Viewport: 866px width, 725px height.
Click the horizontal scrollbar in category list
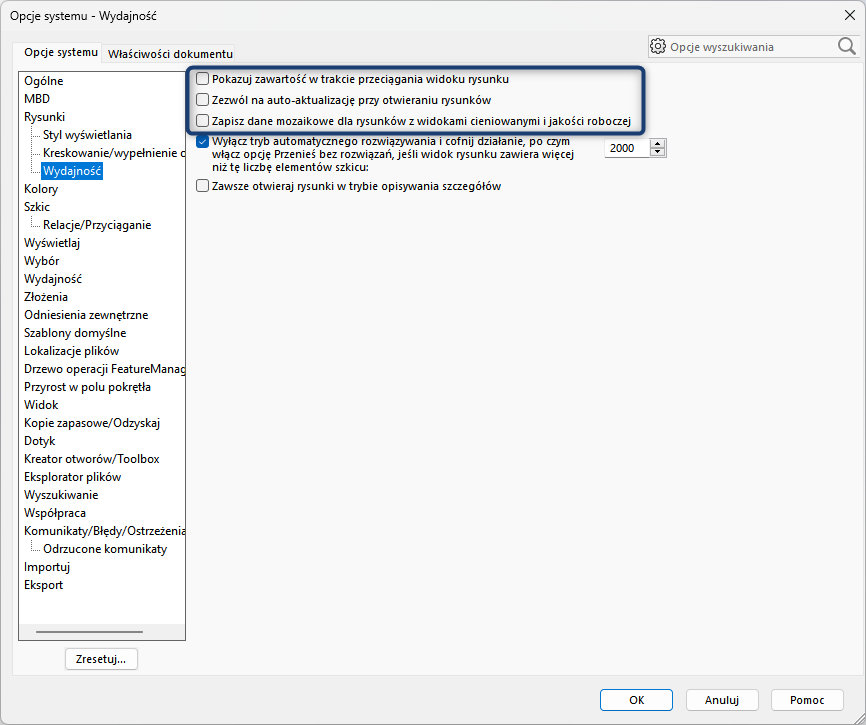coord(88,632)
